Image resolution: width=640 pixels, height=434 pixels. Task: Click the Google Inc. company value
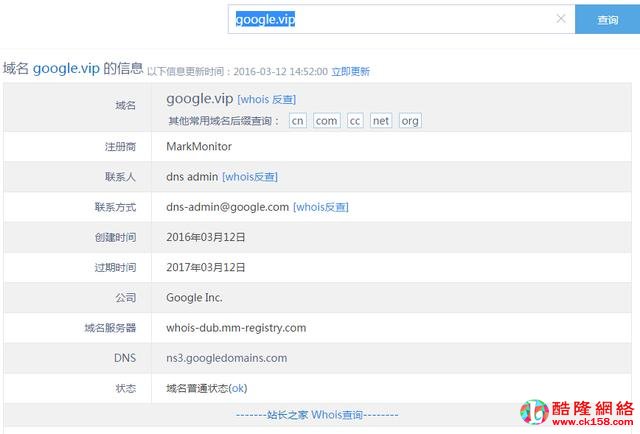(x=194, y=298)
